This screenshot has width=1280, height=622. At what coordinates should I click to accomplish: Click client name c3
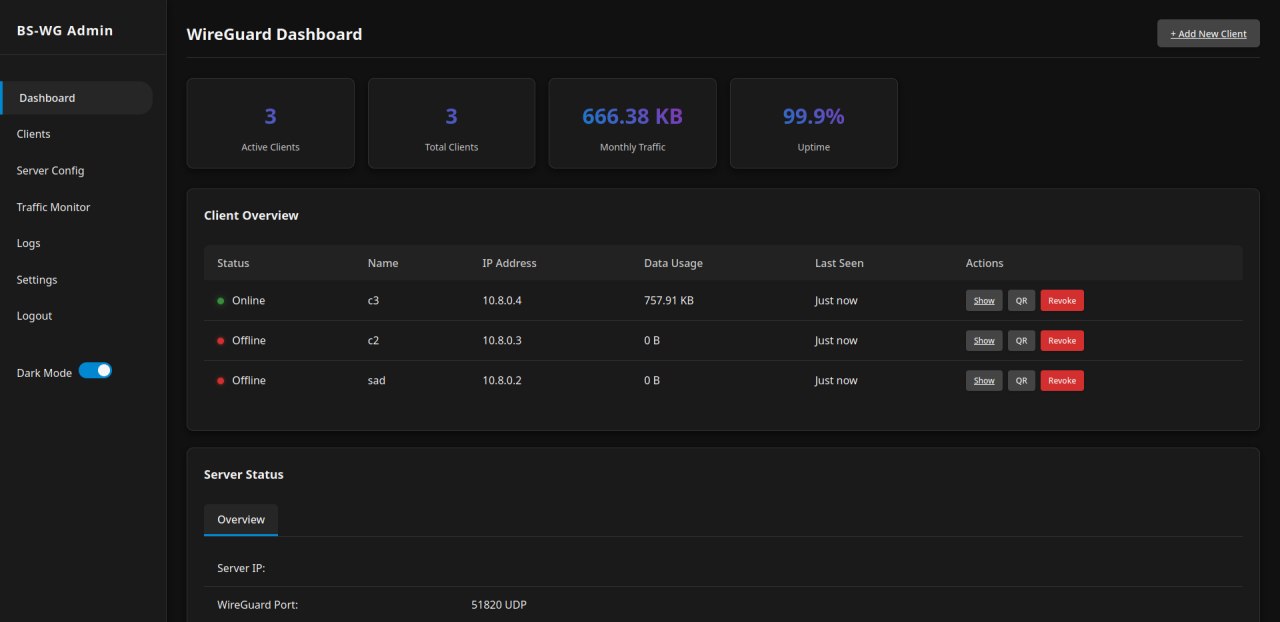374,300
